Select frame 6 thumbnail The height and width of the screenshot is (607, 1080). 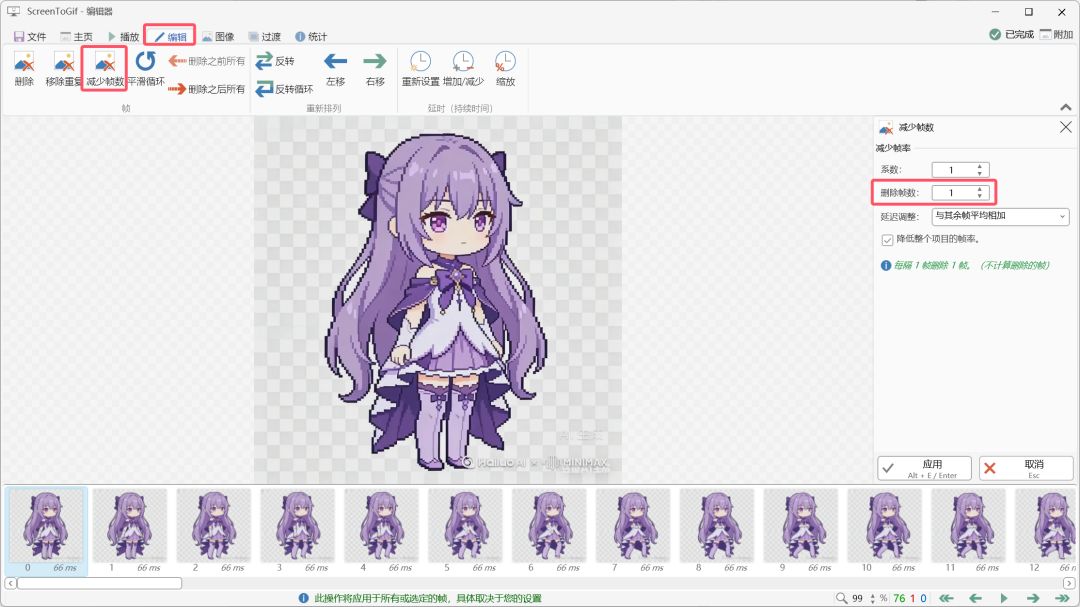[549, 531]
